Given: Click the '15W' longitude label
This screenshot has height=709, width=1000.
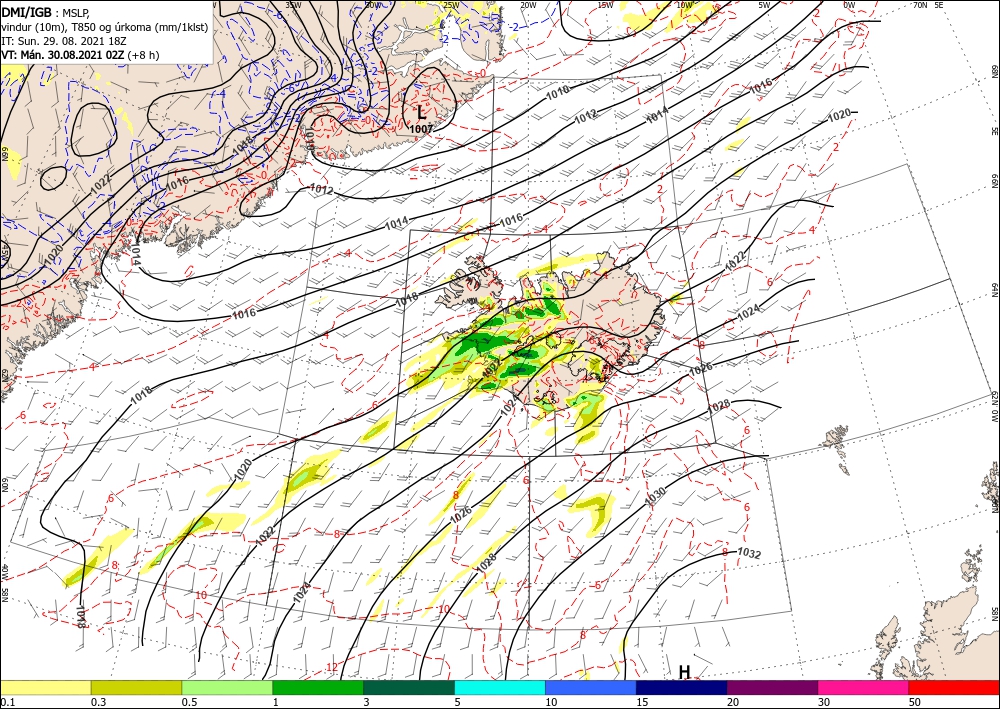Looking at the screenshot, I should (x=606, y=5).
